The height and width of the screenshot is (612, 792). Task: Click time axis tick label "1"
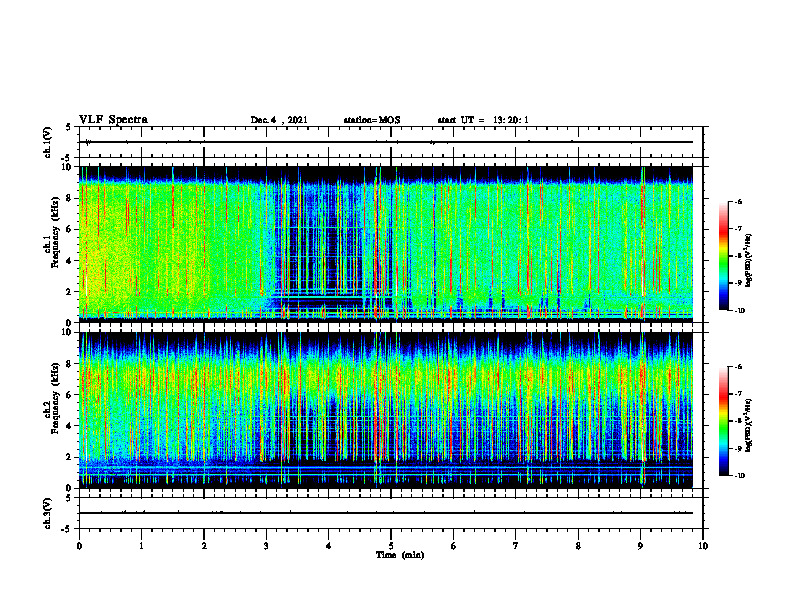[141, 546]
